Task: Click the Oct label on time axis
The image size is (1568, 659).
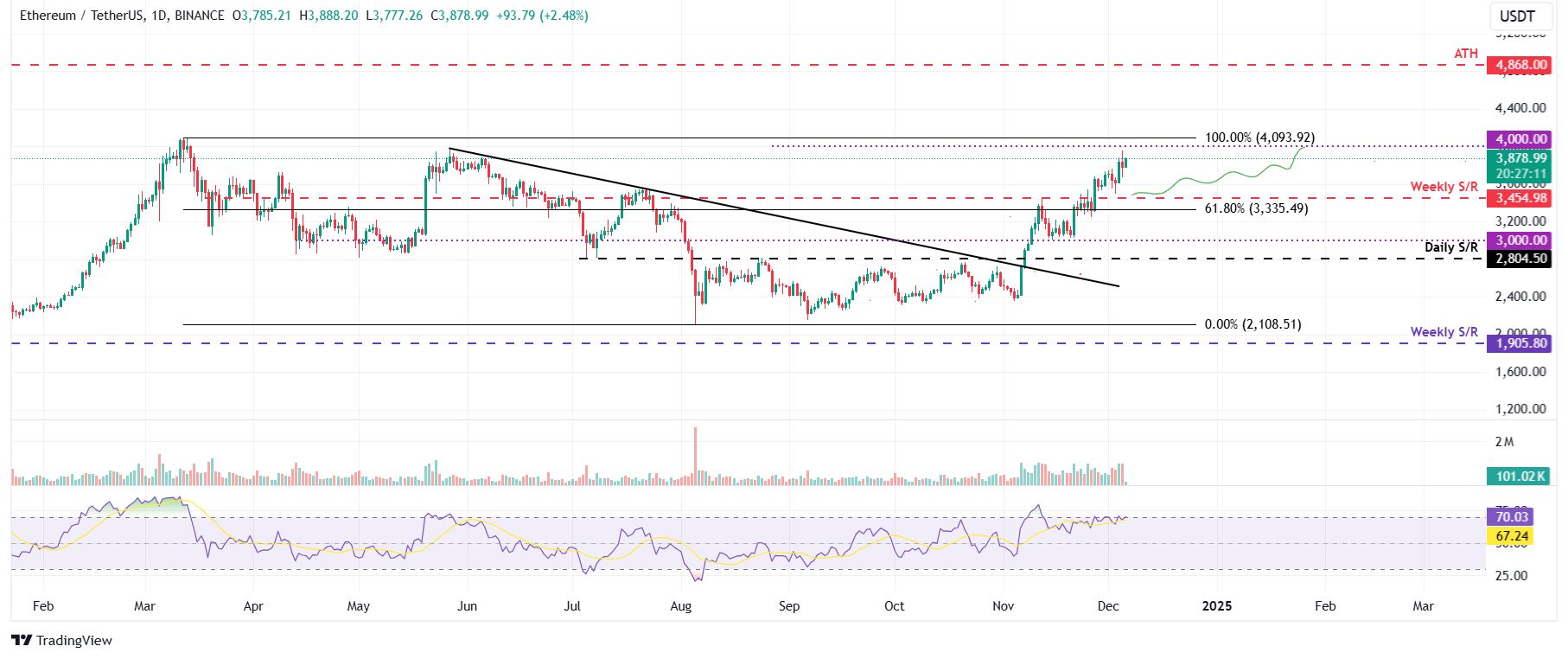Action: pyautogui.click(x=895, y=606)
